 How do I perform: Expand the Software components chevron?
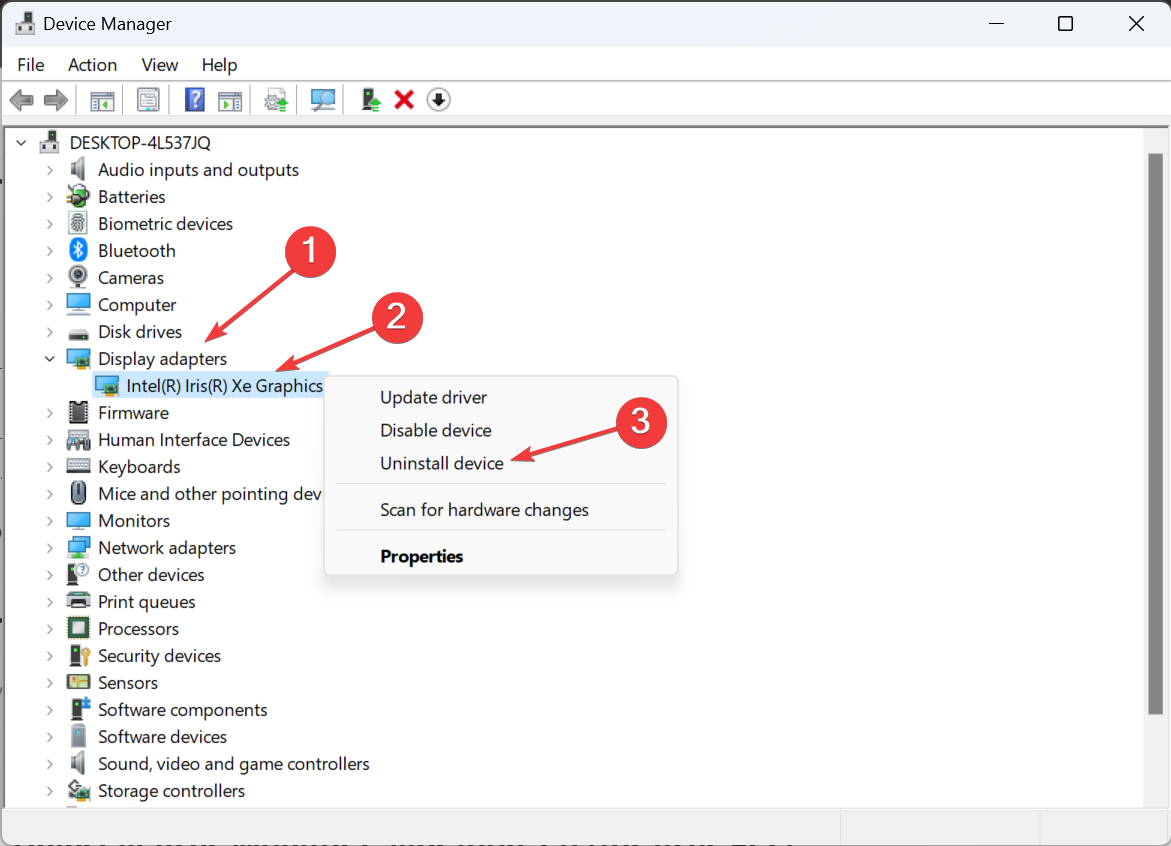pos(49,710)
